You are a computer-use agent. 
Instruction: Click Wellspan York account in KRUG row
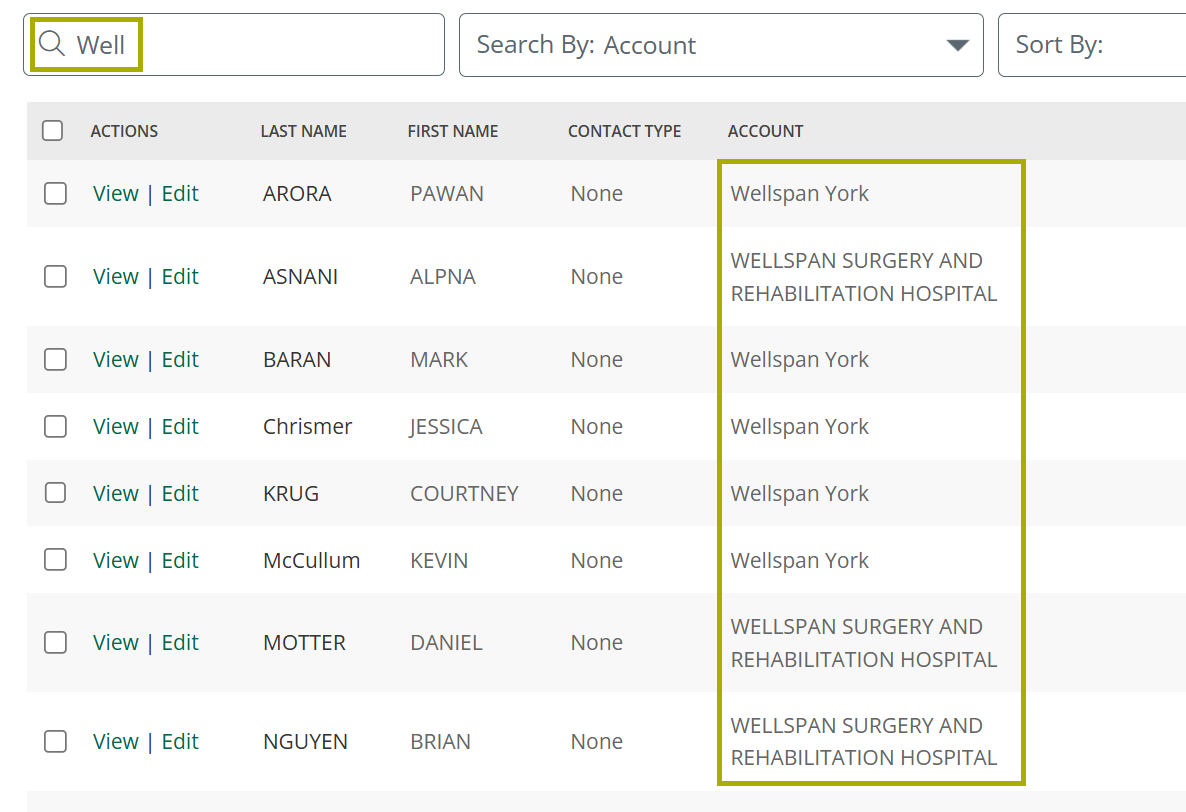799,493
